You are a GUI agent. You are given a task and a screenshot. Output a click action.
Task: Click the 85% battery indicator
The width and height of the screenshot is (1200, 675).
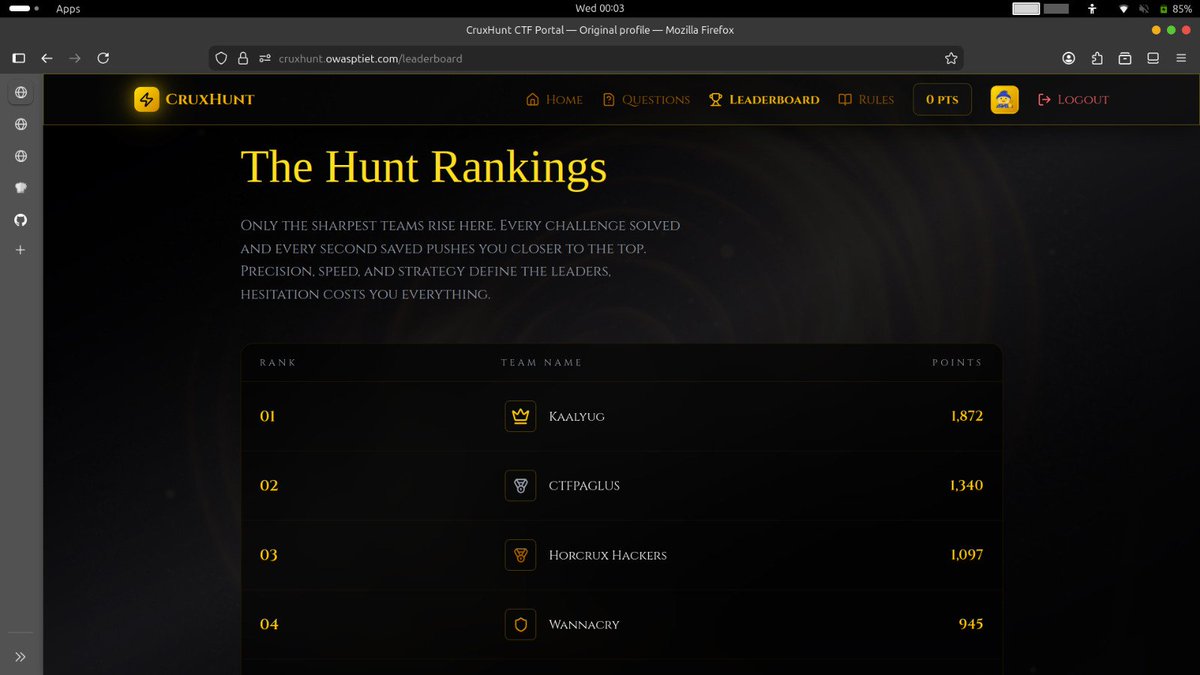point(1175,9)
